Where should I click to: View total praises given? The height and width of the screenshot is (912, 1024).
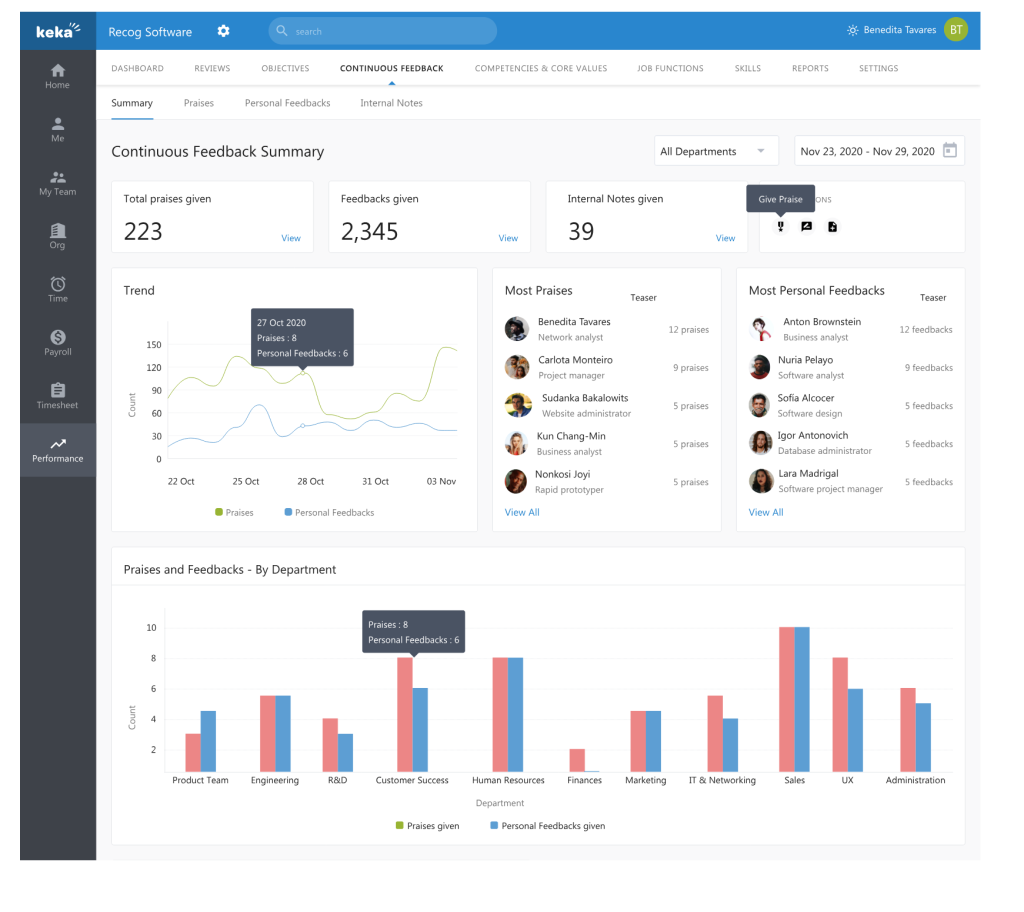[x=291, y=238]
